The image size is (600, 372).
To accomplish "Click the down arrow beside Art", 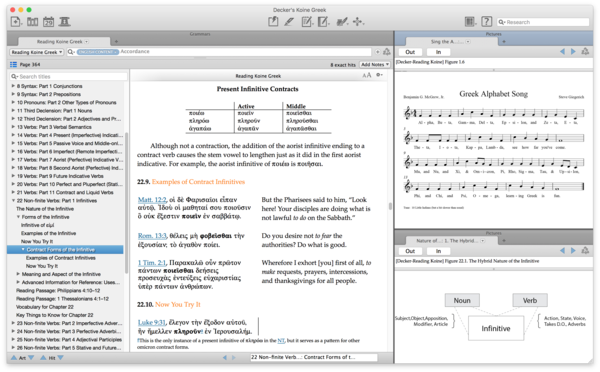I will point(31,358).
